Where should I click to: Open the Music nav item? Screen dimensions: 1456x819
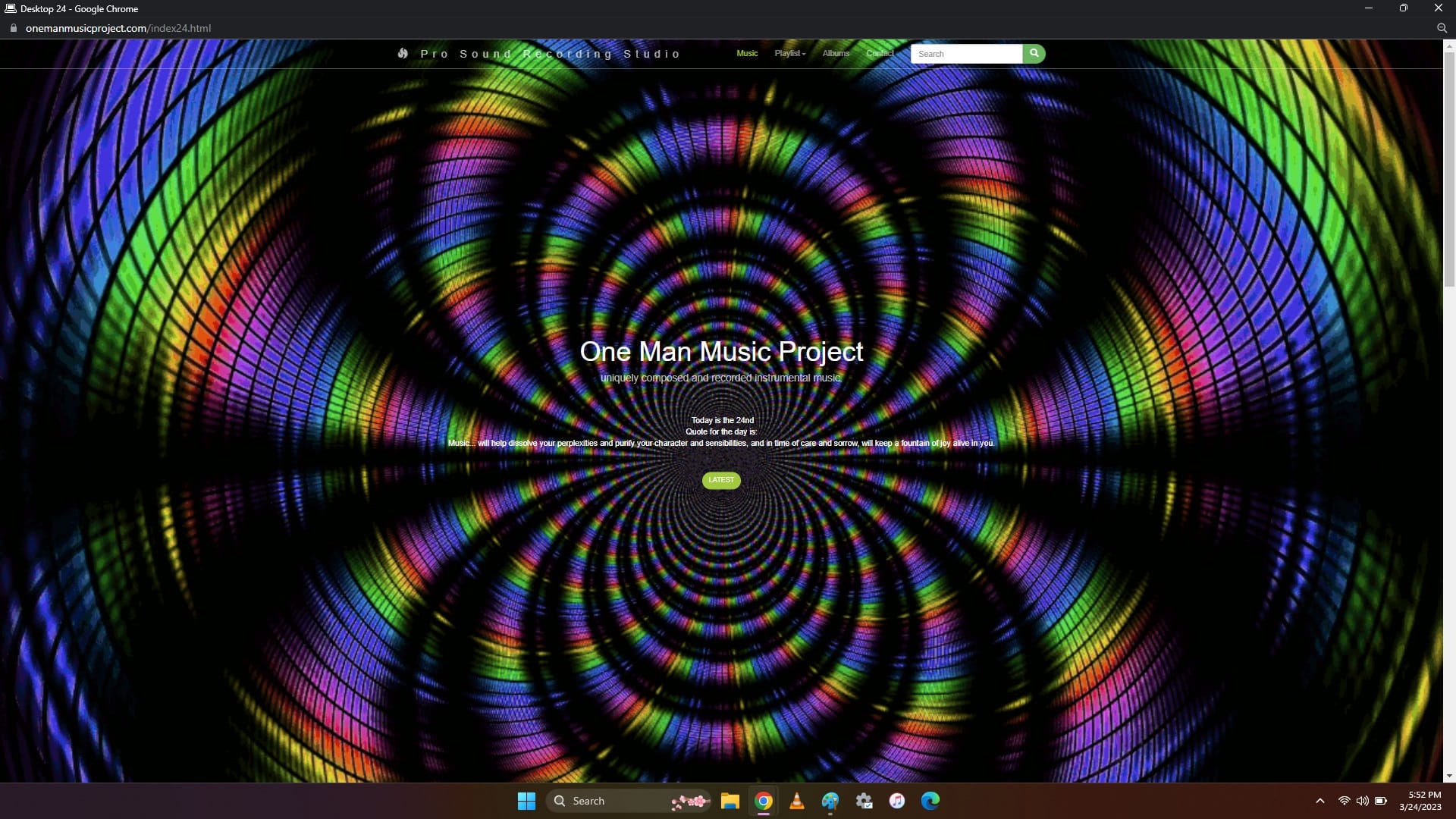(747, 54)
